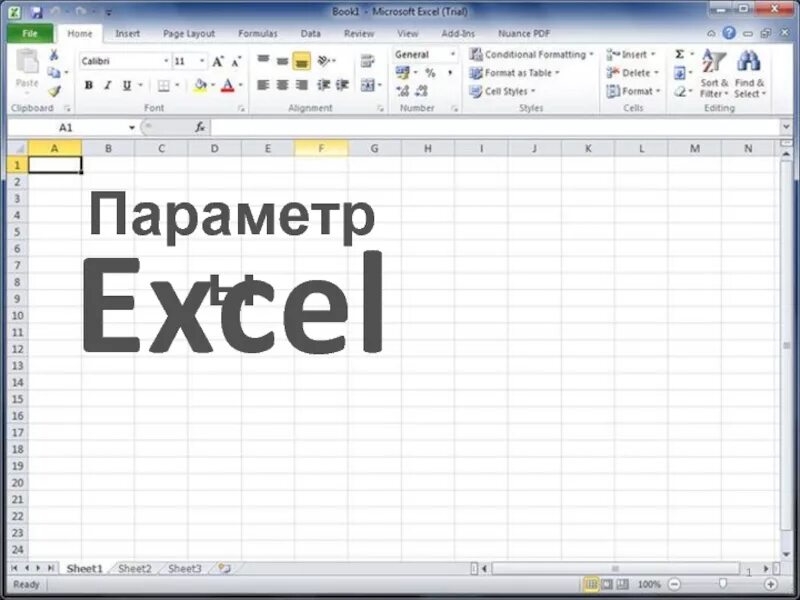Viewport: 800px width, 600px height.
Task: Toggle Bottom Align highlighted button
Action: point(302,61)
